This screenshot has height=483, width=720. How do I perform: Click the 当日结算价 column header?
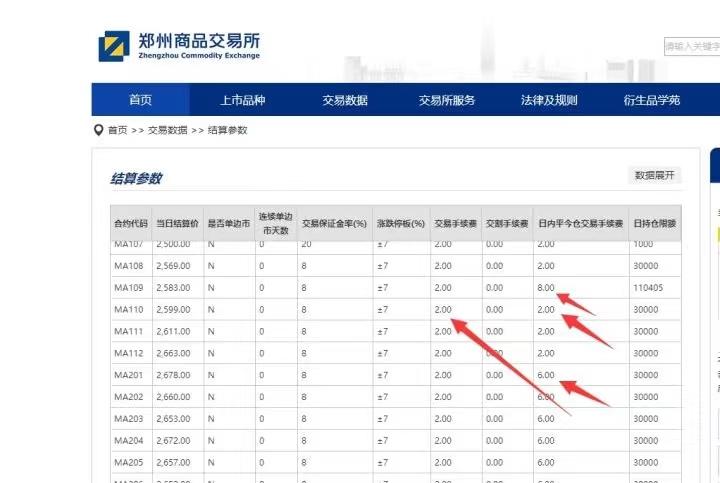point(177,224)
